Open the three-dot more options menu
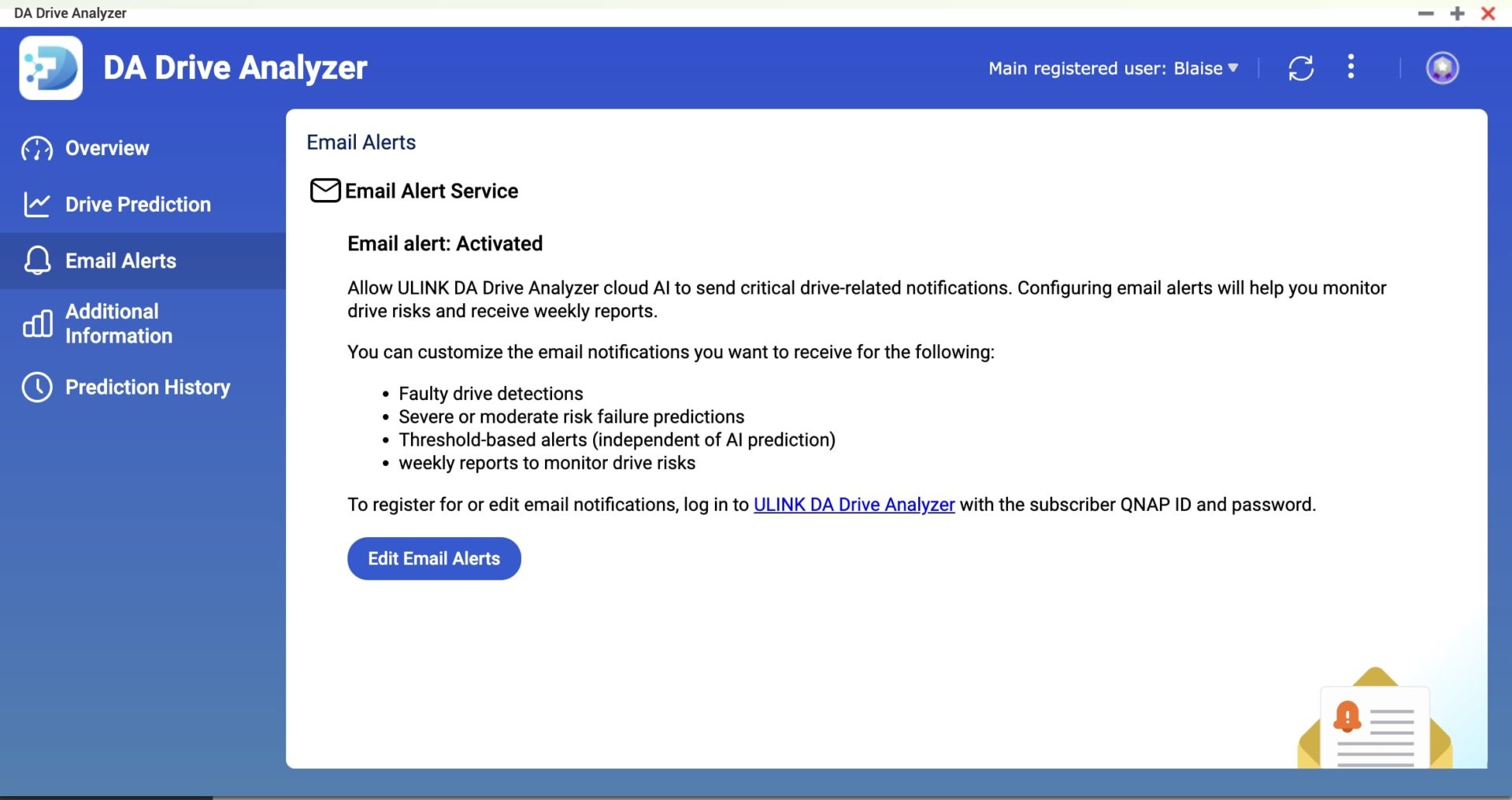 (x=1351, y=67)
